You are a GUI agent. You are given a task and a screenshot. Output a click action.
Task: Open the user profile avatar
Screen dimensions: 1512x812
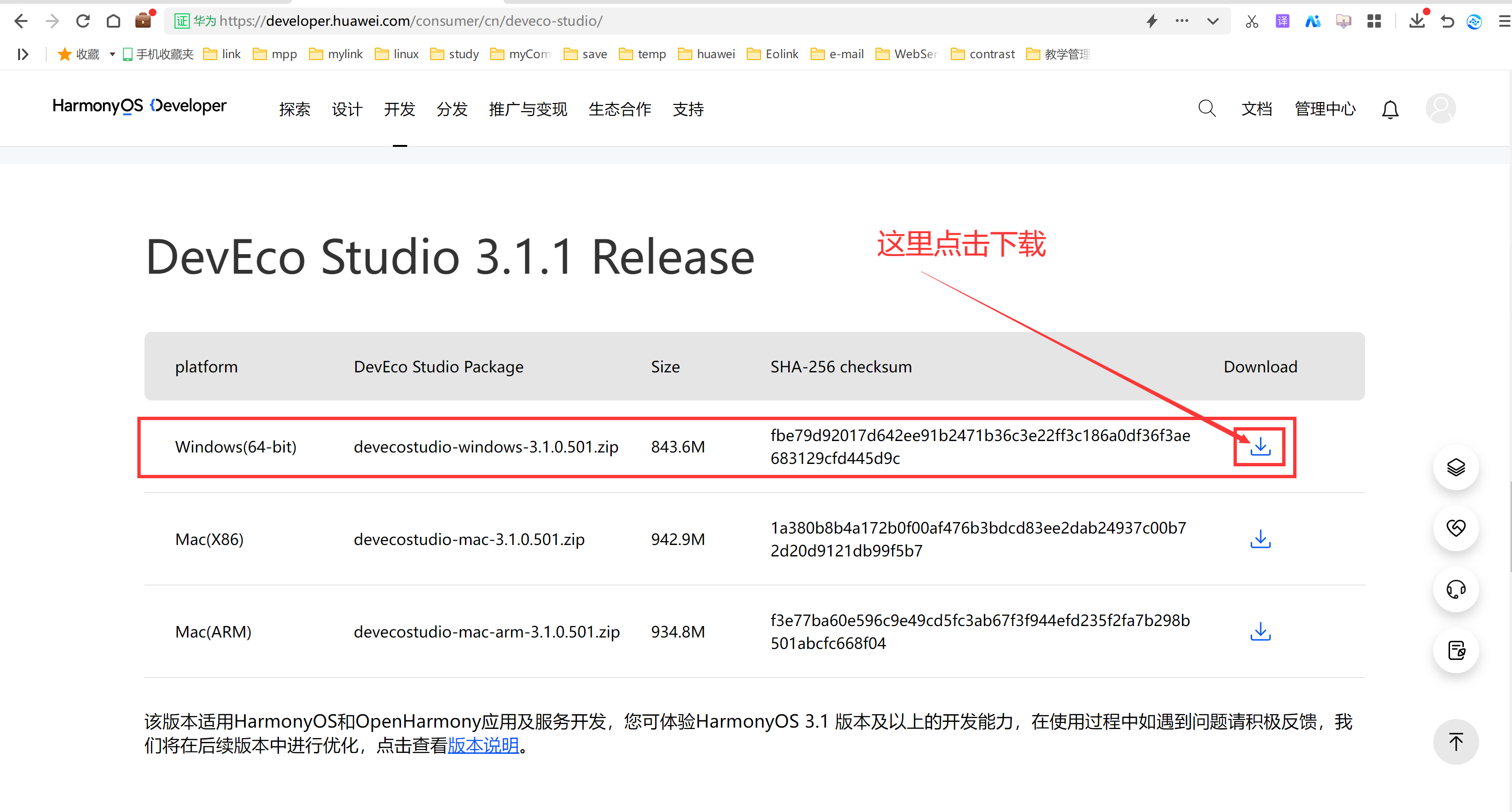[1440, 109]
